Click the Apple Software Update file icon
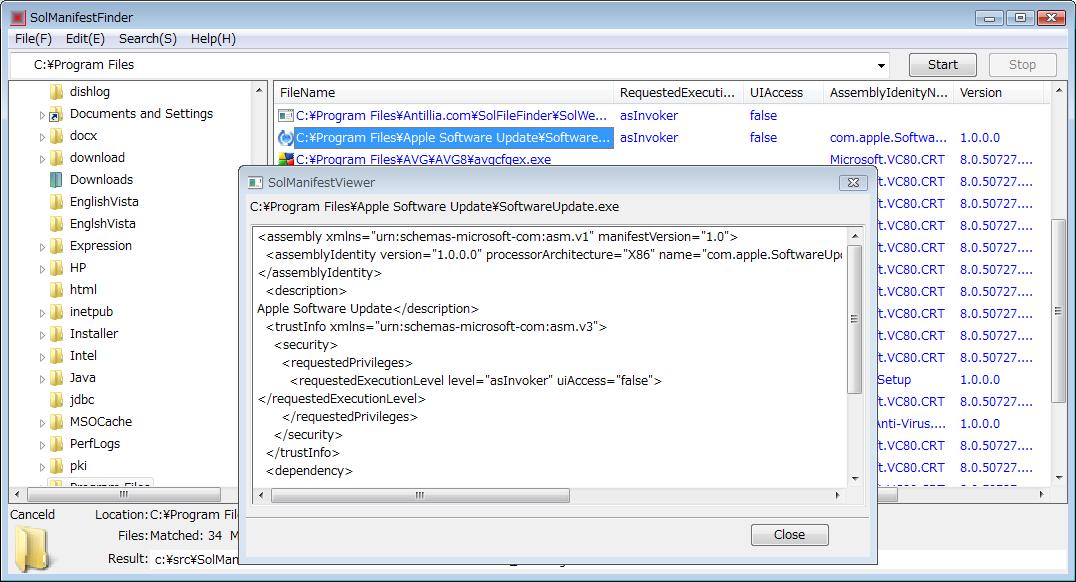The image size is (1076, 582). click(285, 137)
